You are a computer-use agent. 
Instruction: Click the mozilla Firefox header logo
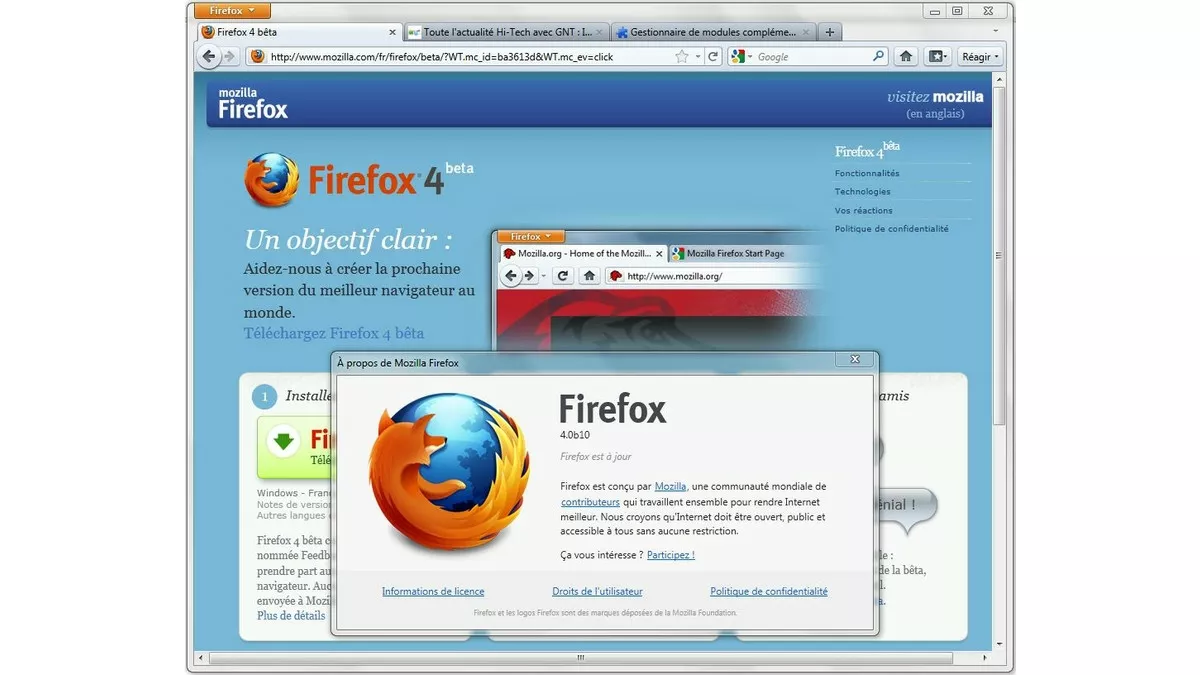[253, 103]
